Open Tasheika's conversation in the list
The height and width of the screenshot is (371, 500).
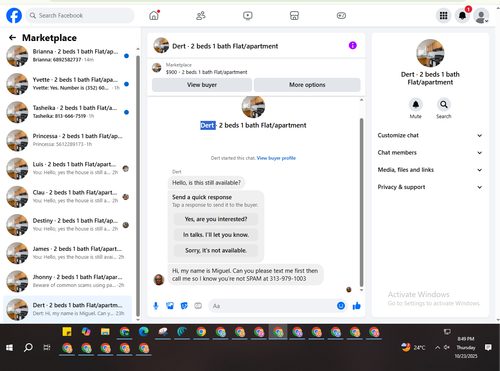68,112
